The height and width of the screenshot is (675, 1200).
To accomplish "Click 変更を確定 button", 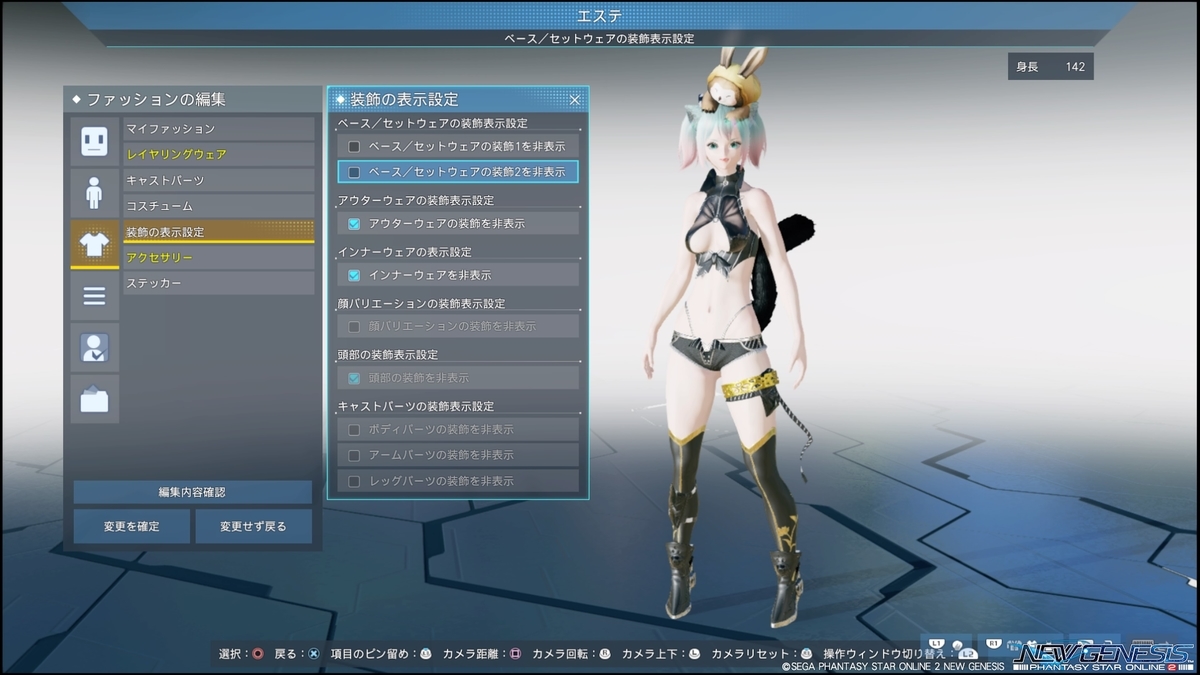I will [131, 526].
